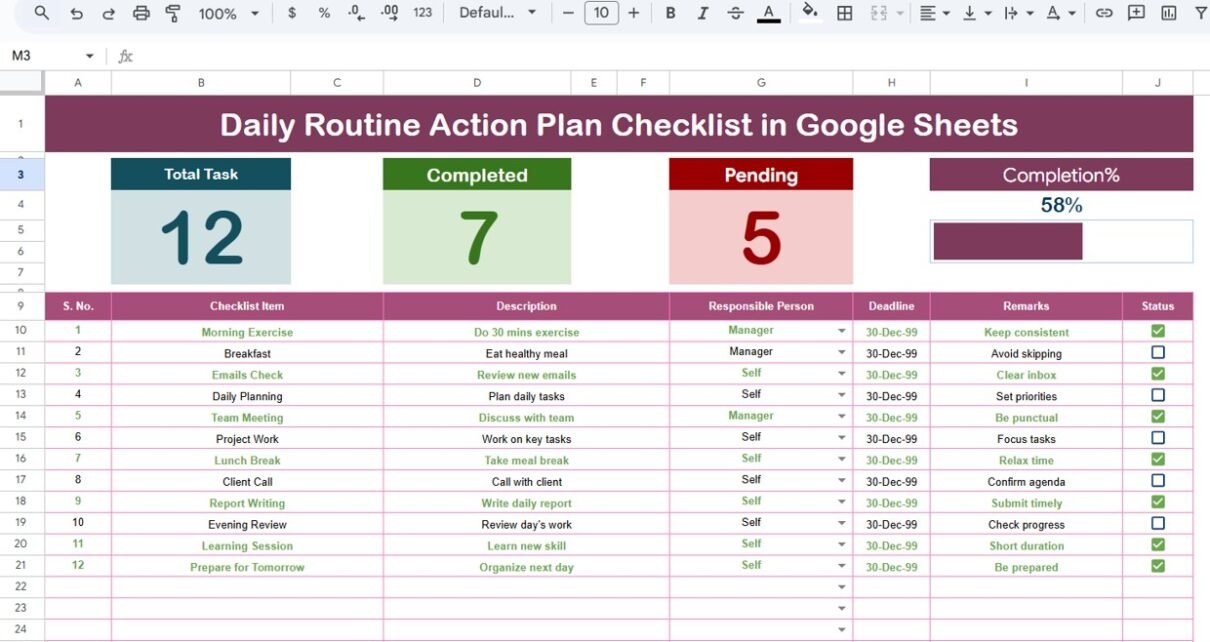Viewport: 1210px width, 642px height.
Task: Click the increase font size button
Action: (x=633, y=13)
